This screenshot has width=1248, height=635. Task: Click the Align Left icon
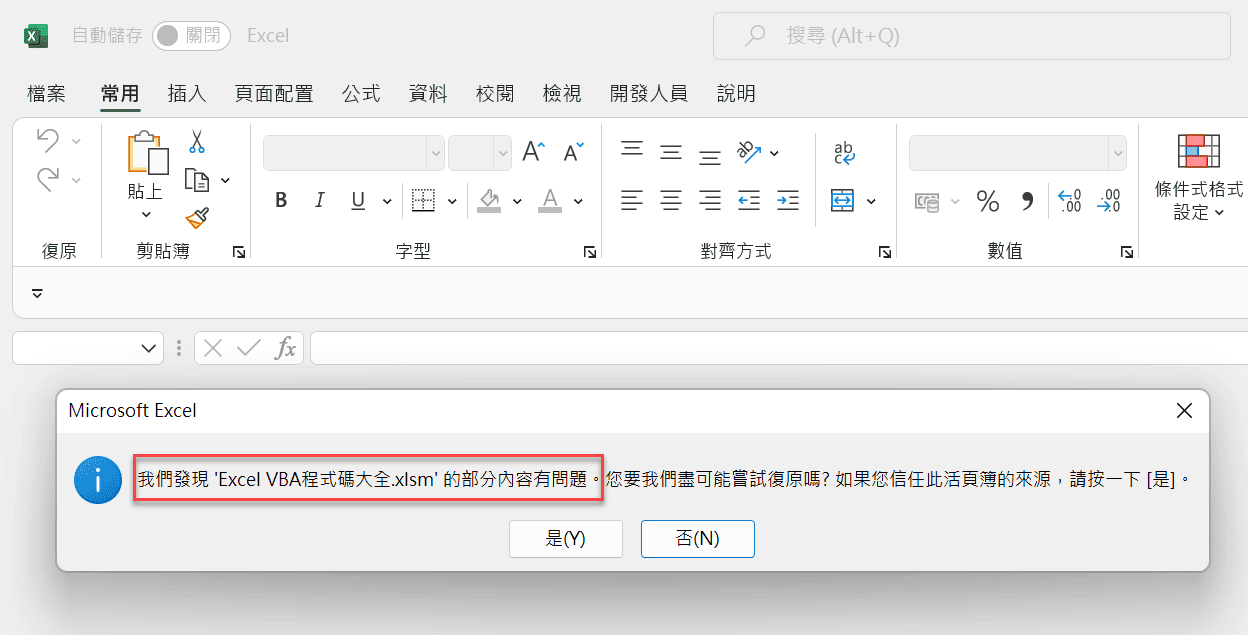[631, 200]
